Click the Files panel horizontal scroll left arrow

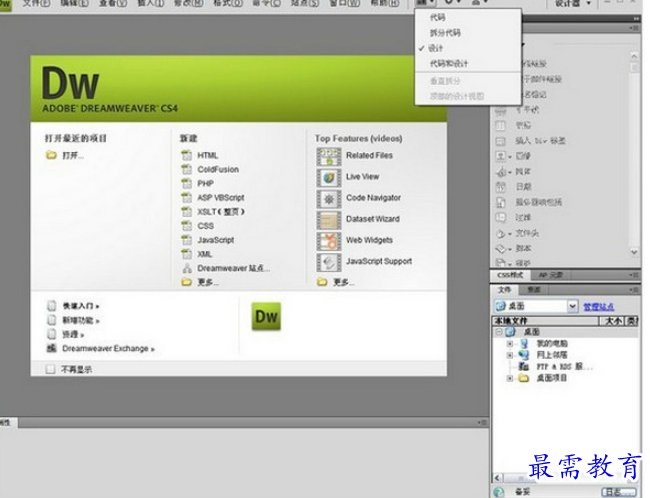497,478
